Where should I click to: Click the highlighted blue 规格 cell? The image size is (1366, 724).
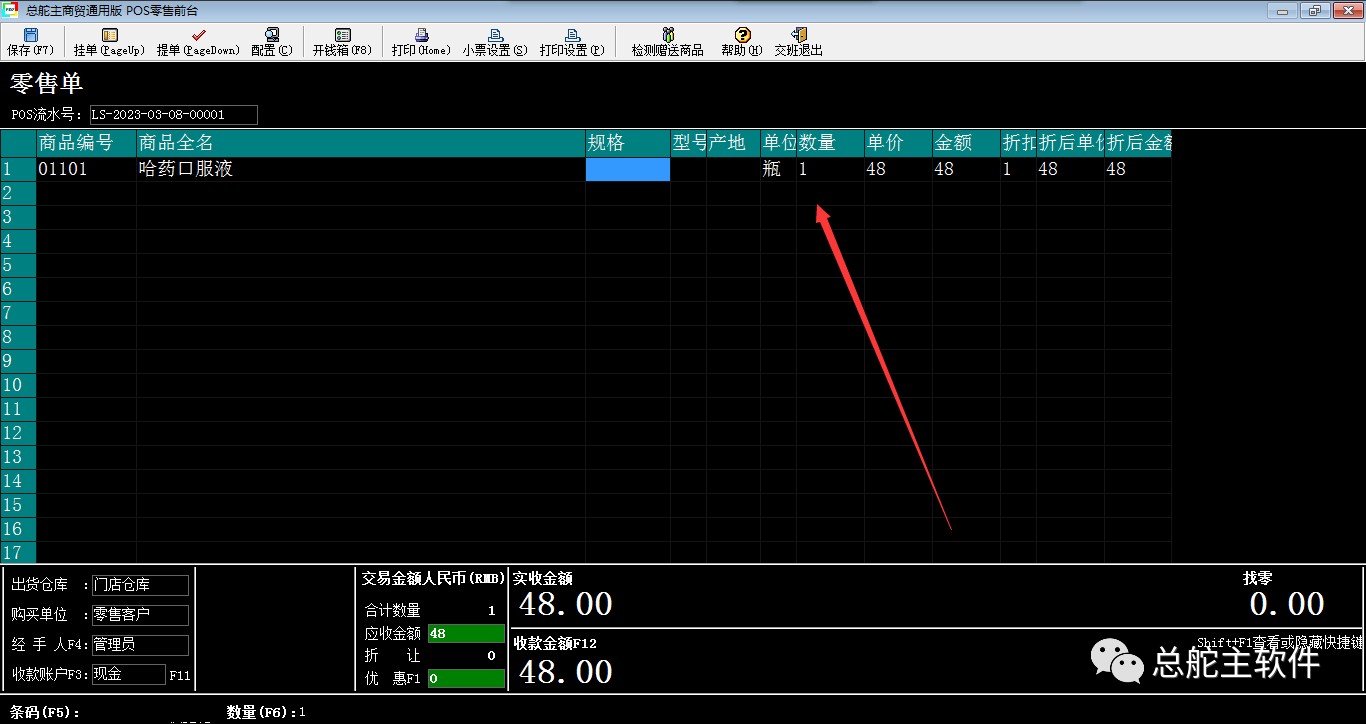click(627, 169)
